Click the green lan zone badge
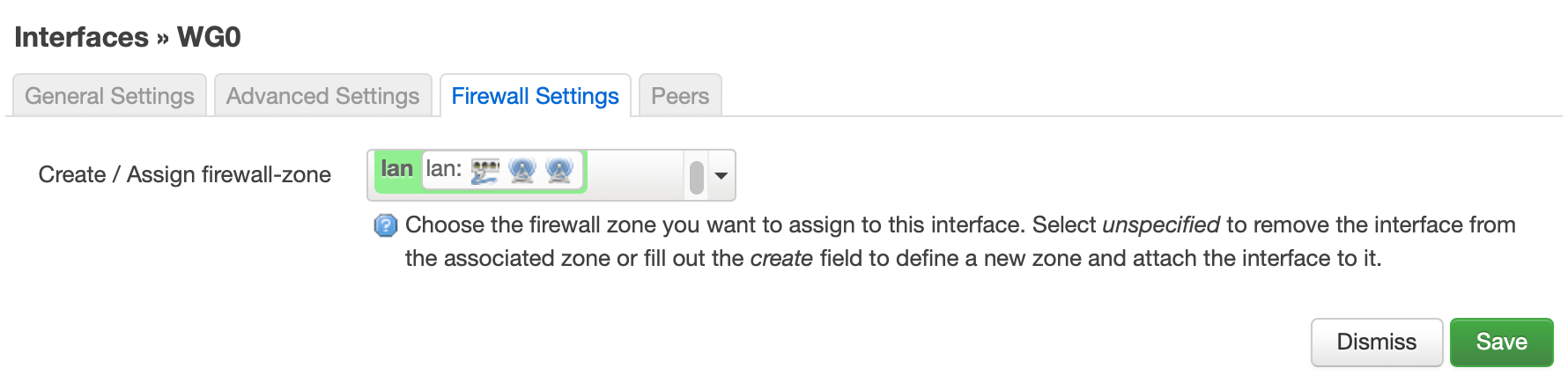Screen dimensions: 1568x383 click(x=396, y=169)
